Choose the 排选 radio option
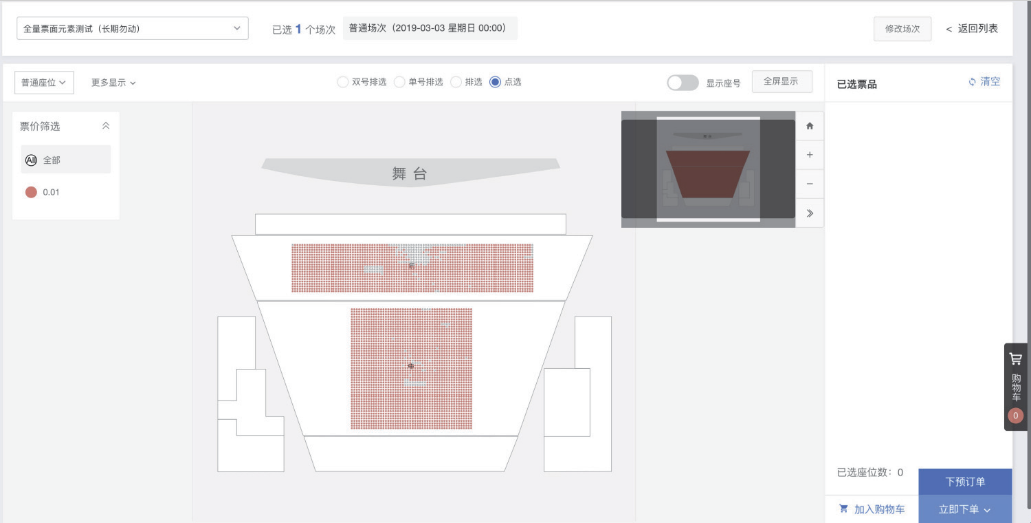This screenshot has width=1031, height=523. tap(456, 82)
